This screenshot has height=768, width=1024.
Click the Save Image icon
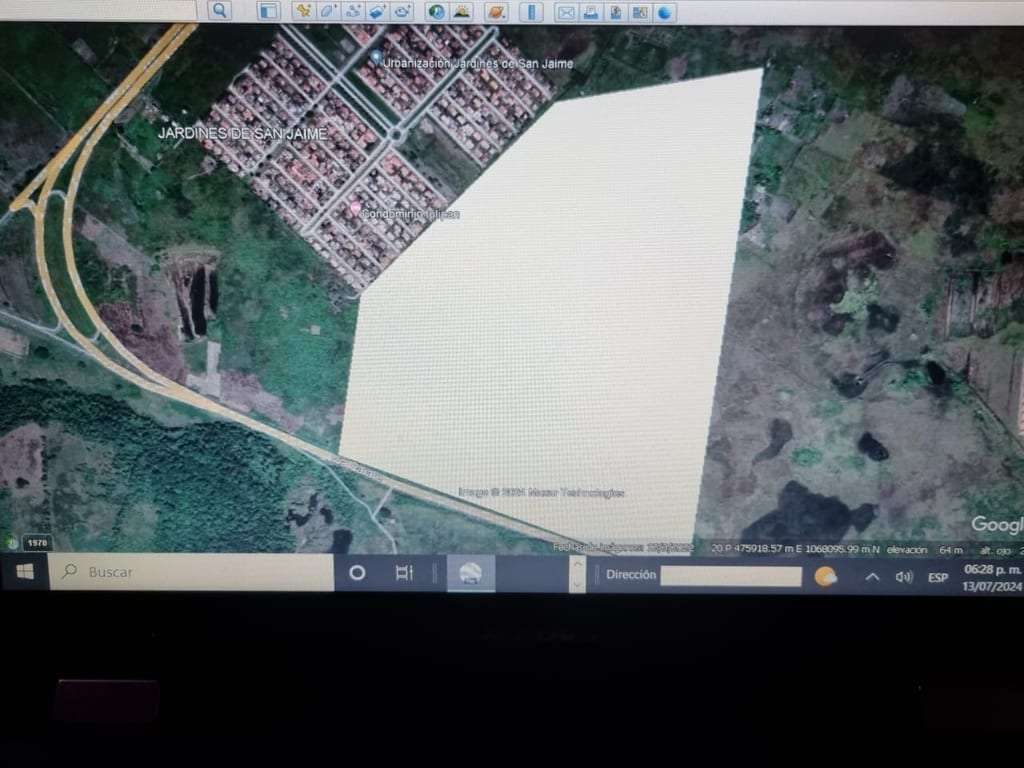click(615, 12)
